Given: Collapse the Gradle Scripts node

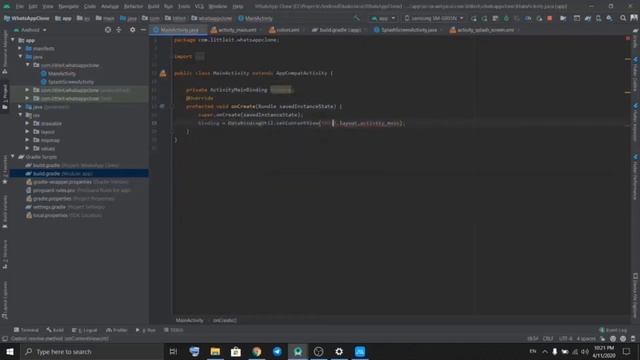Looking at the screenshot, I should (13, 157).
